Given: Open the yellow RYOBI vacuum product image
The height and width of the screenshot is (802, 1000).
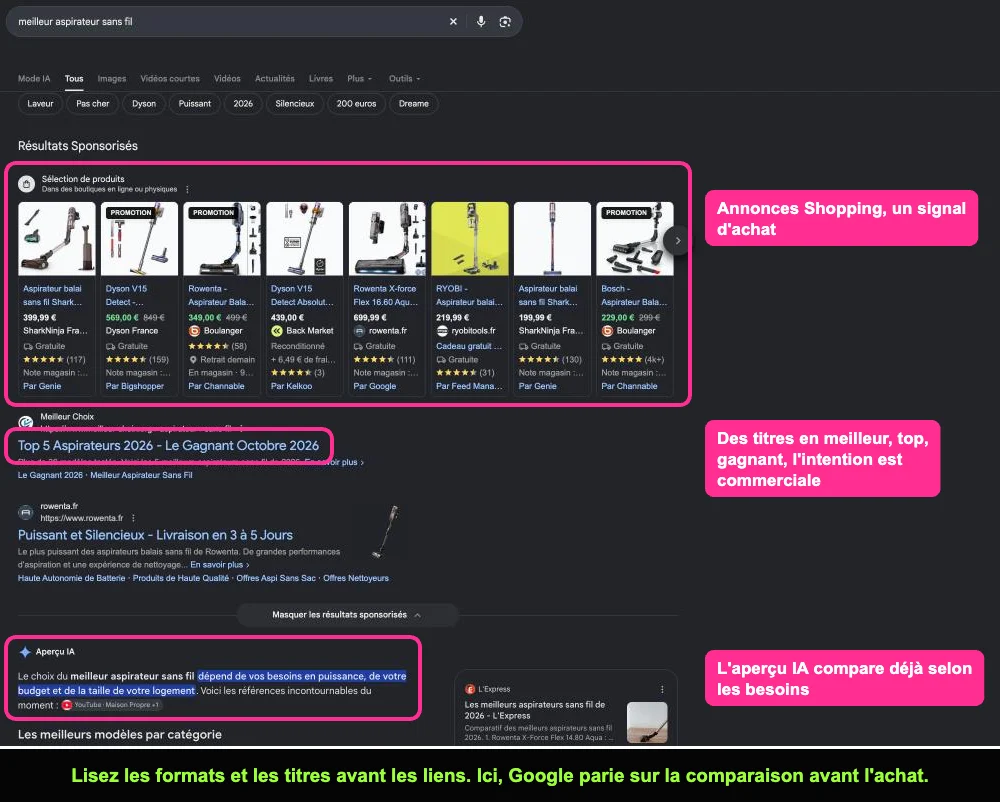Looking at the screenshot, I should click(470, 239).
